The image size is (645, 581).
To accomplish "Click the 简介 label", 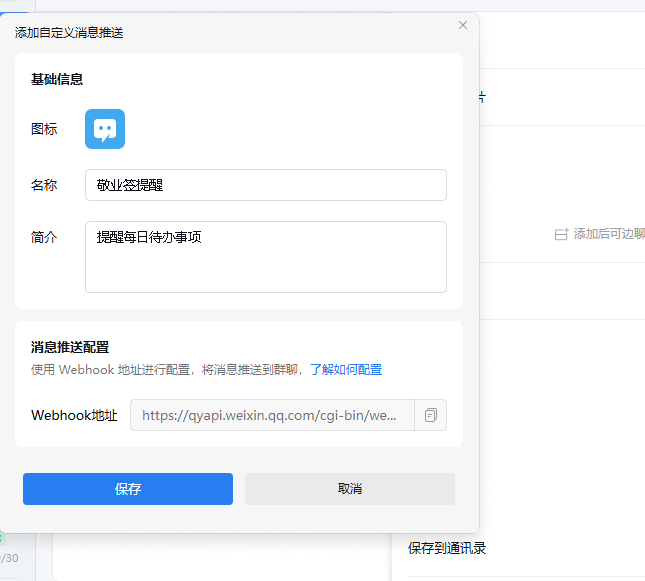I will pos(44,238).
